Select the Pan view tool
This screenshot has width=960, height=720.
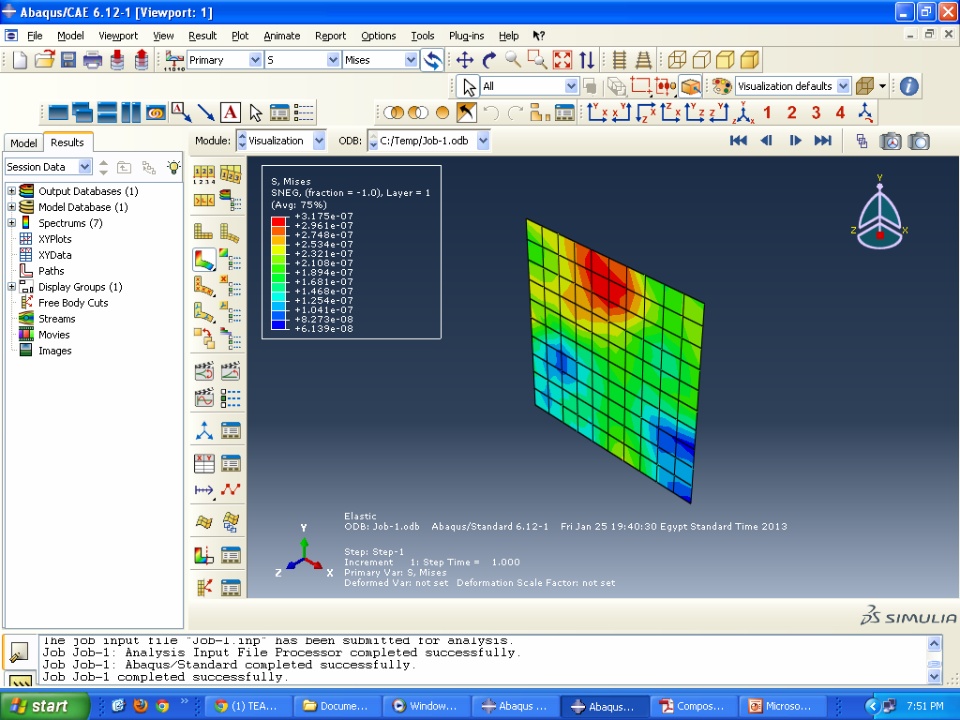tap(465, 60)
